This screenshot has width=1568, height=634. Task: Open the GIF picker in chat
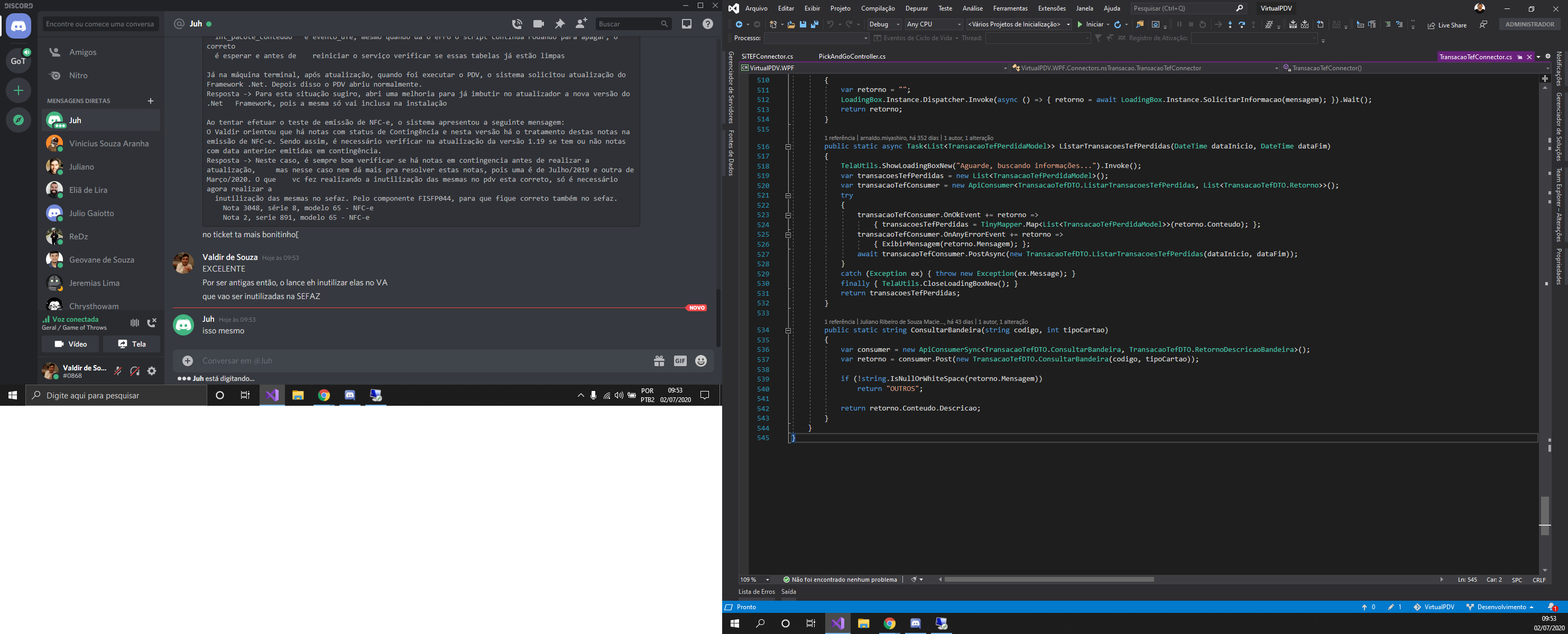point(680,361)
